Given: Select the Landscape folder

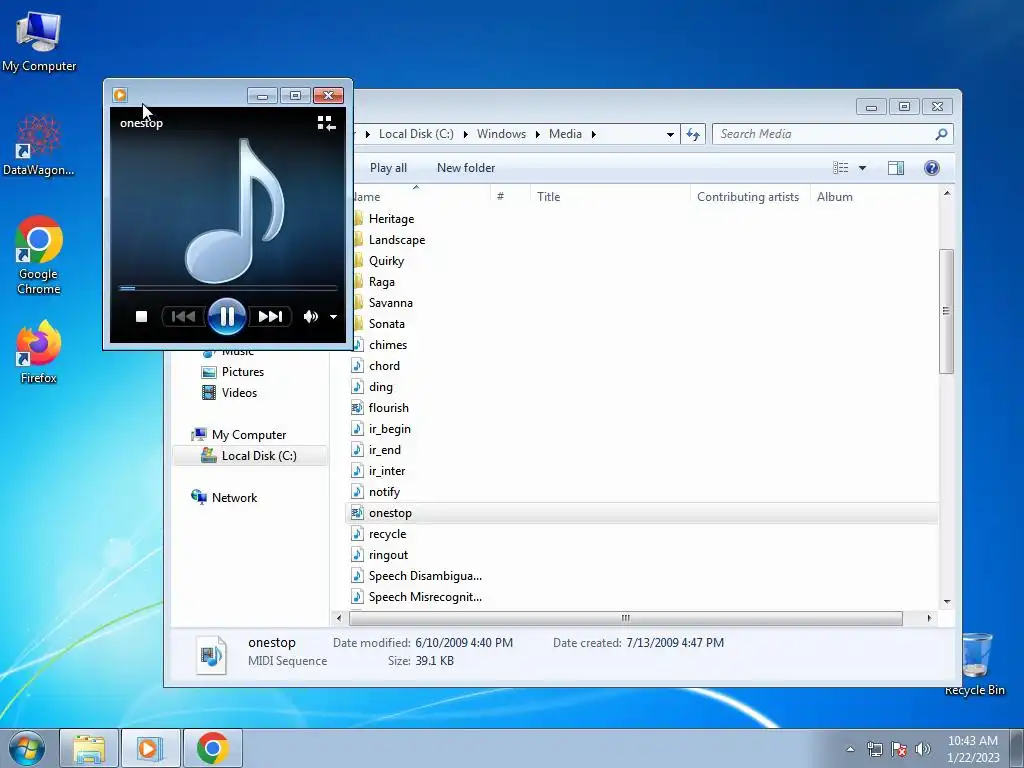Looking at the screenshot, I should [396, 240].
